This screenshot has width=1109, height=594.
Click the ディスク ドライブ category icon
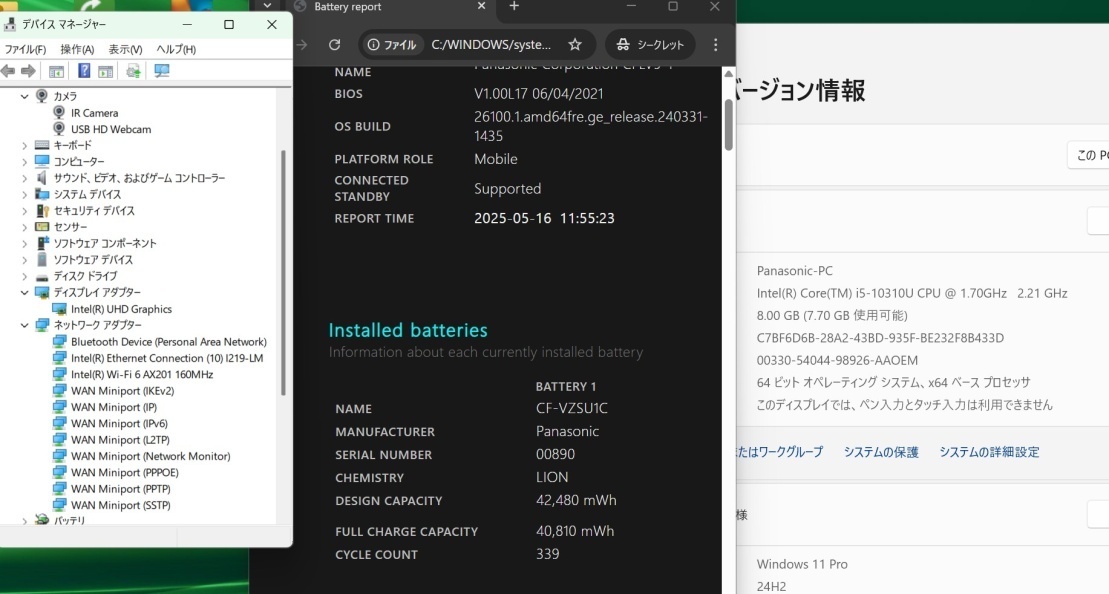42,276
